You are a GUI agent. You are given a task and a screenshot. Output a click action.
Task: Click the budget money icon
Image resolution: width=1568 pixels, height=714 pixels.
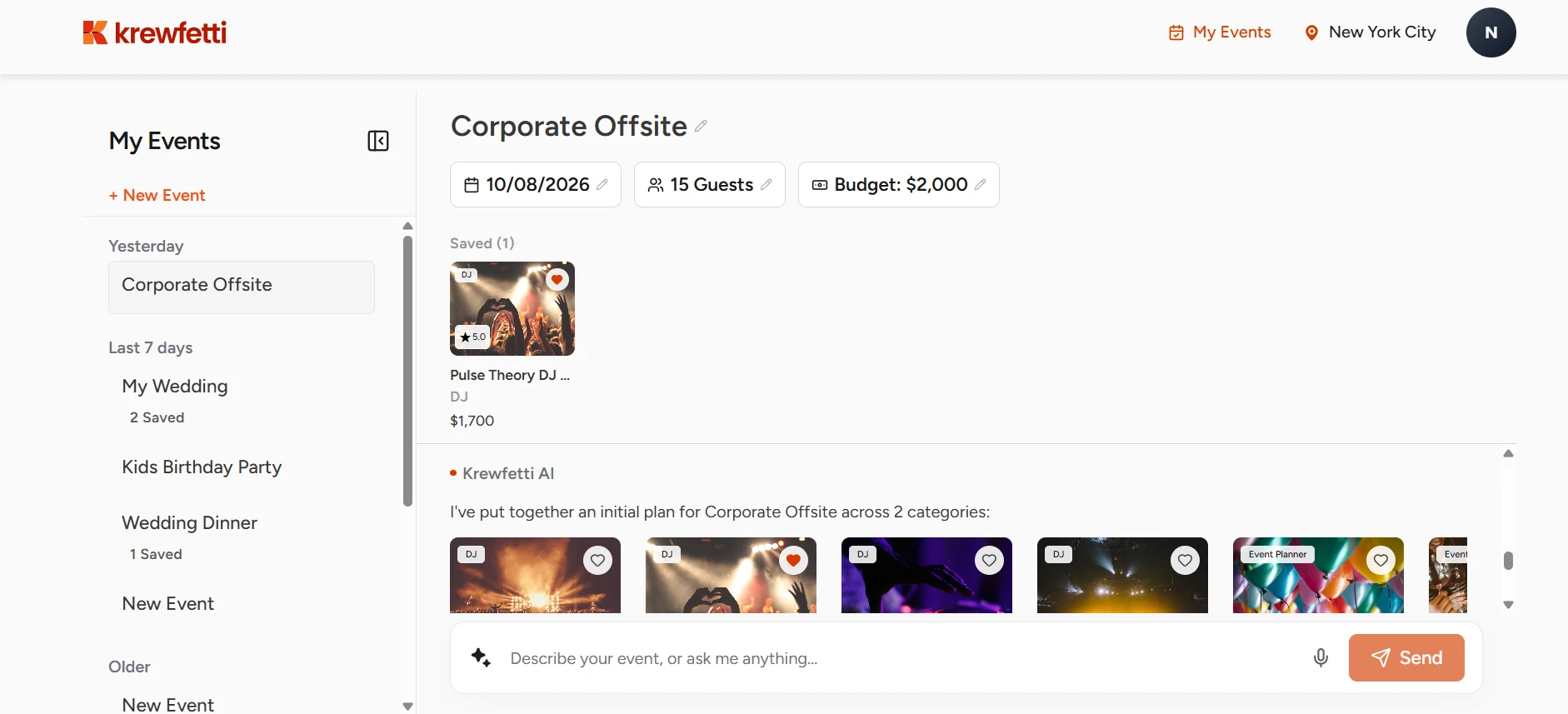tap(820, 185)
